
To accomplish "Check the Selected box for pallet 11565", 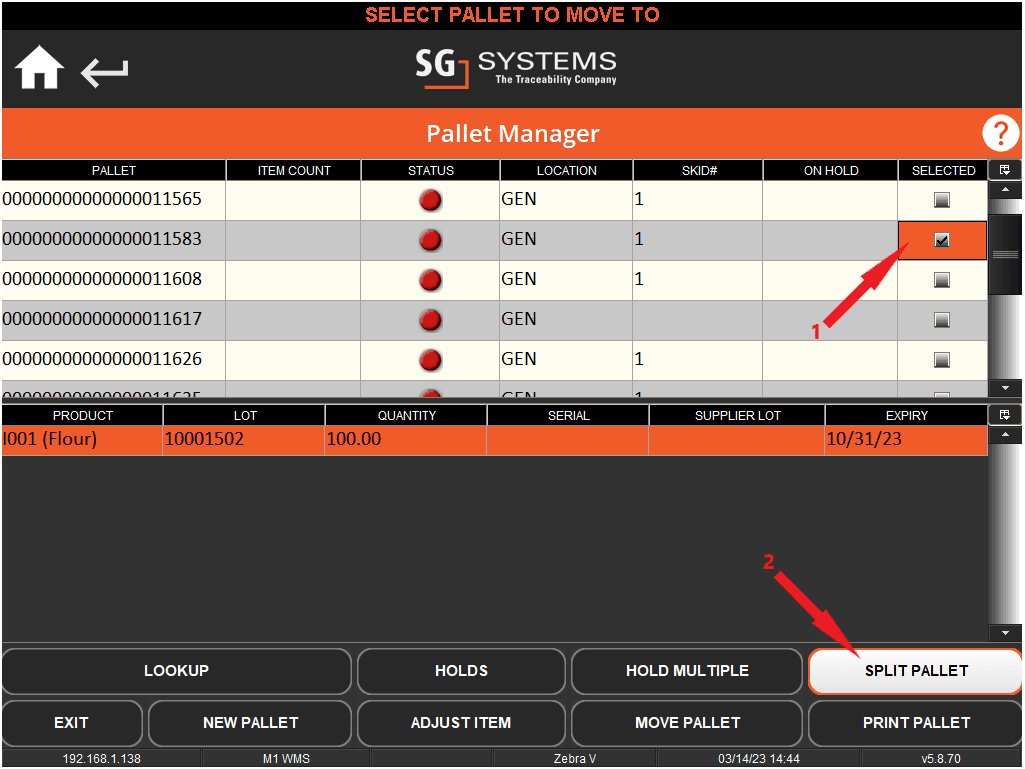I will coord(941,200).
